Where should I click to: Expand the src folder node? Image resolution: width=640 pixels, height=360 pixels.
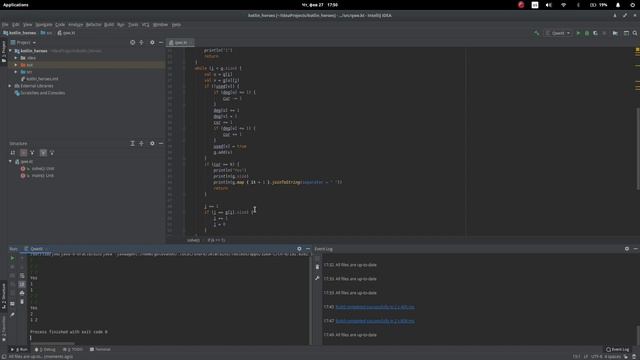click(16, 72)
